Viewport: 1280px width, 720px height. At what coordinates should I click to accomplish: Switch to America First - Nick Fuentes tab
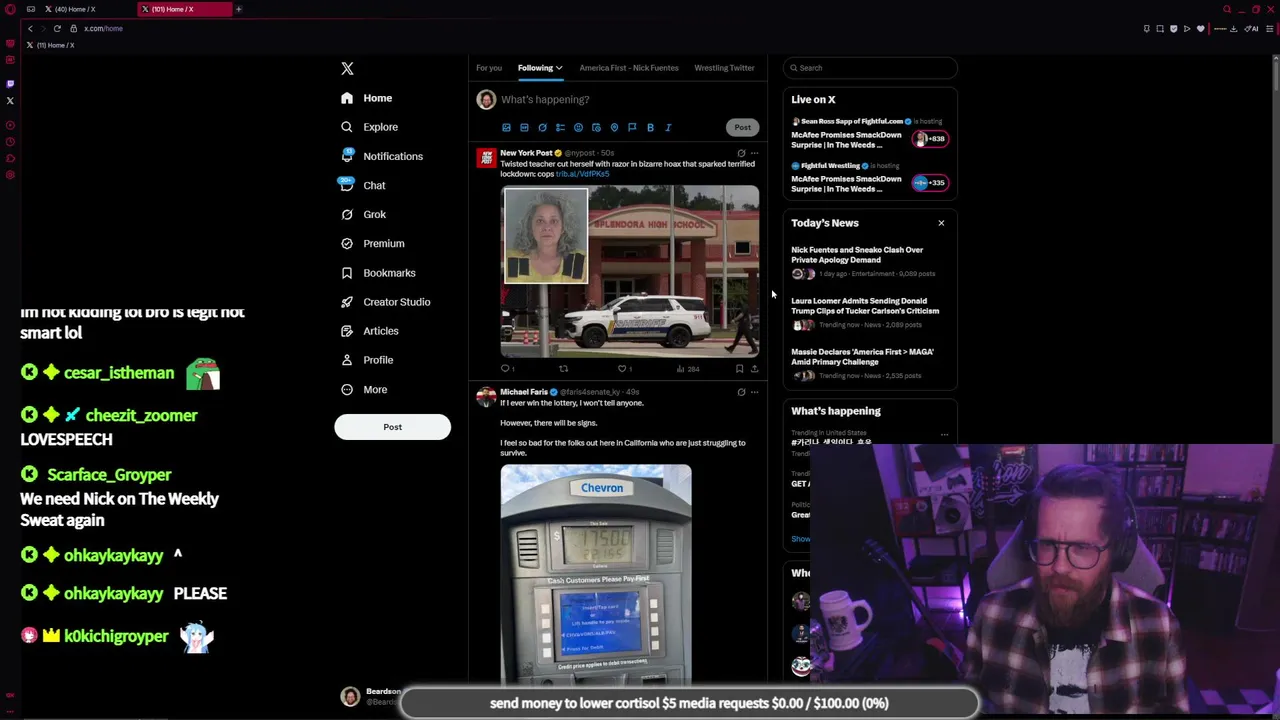(629, 68)
